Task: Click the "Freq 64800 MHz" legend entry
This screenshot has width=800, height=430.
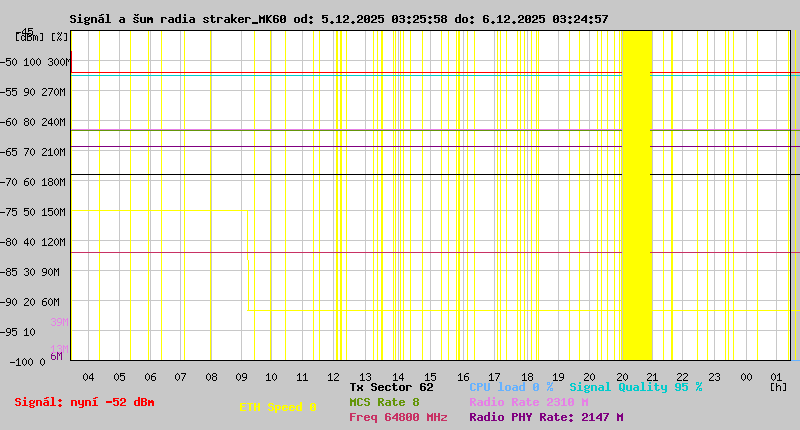Action: (398, 417)
